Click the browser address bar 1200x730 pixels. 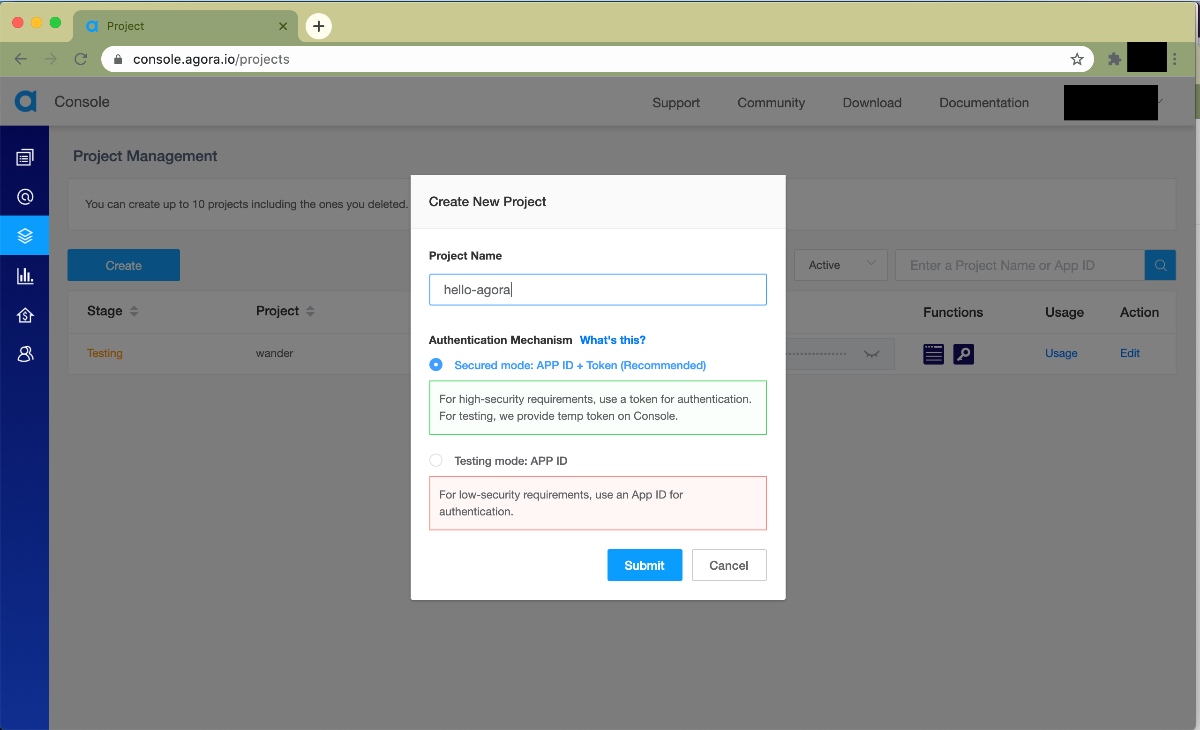click(x=596, y=59)
